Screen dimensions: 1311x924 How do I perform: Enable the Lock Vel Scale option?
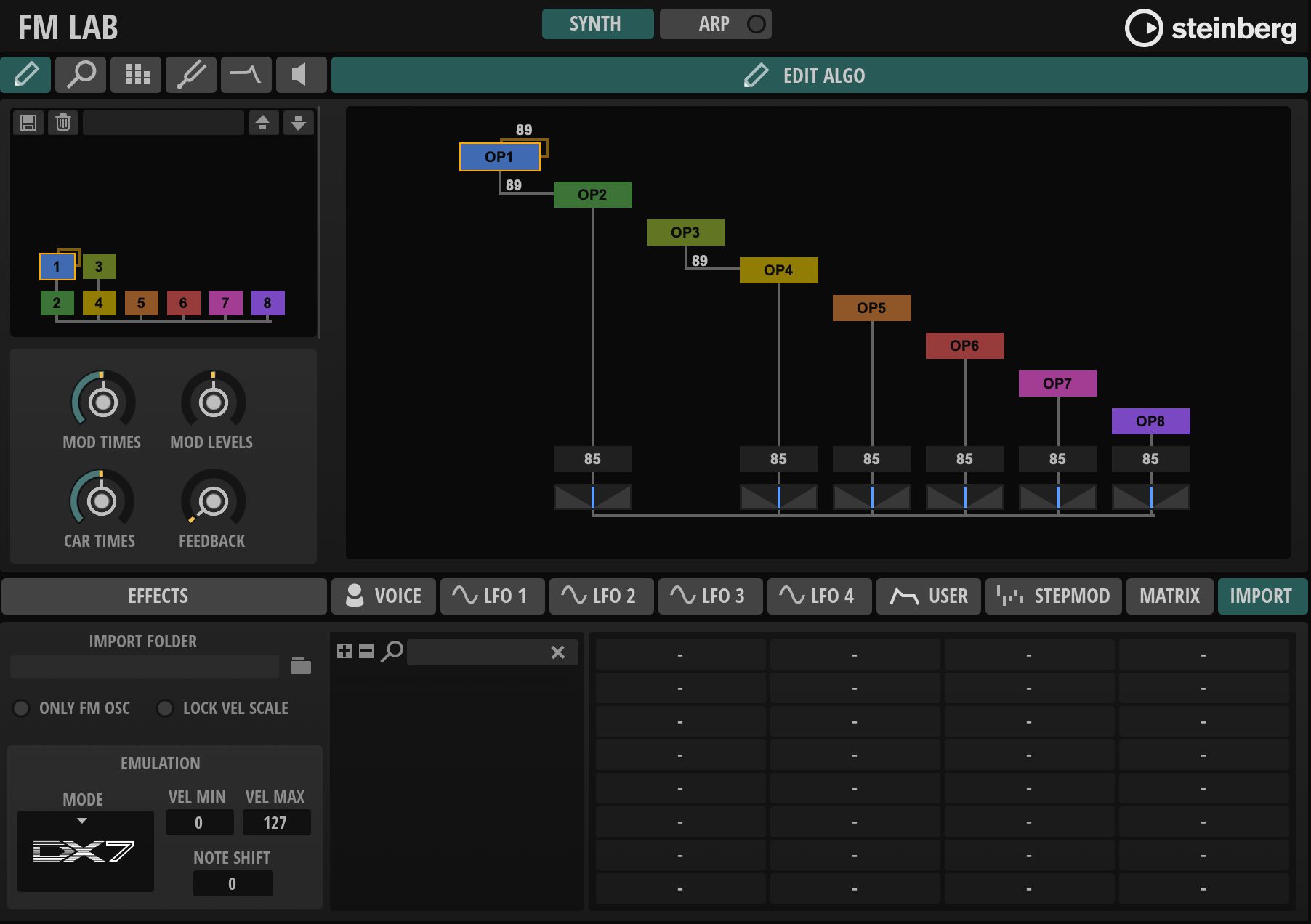(x=165, y=708)
